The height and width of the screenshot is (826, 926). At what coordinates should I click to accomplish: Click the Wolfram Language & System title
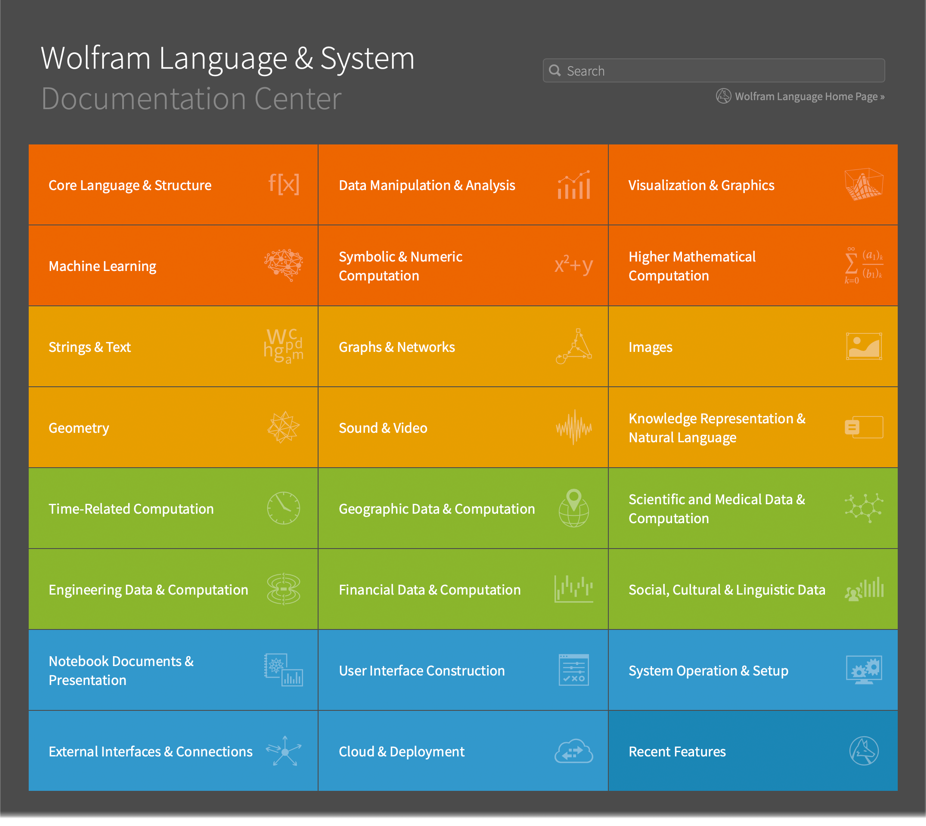tap(227, 58)
